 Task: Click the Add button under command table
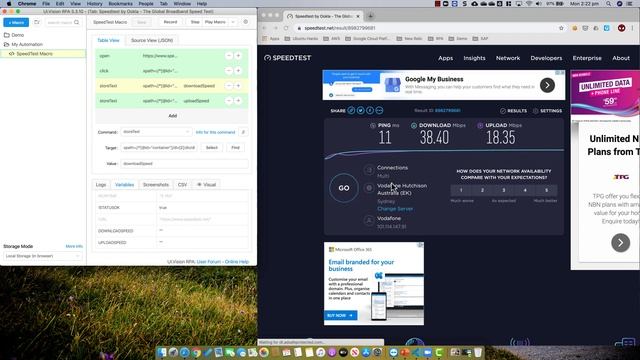pos(172,116)
